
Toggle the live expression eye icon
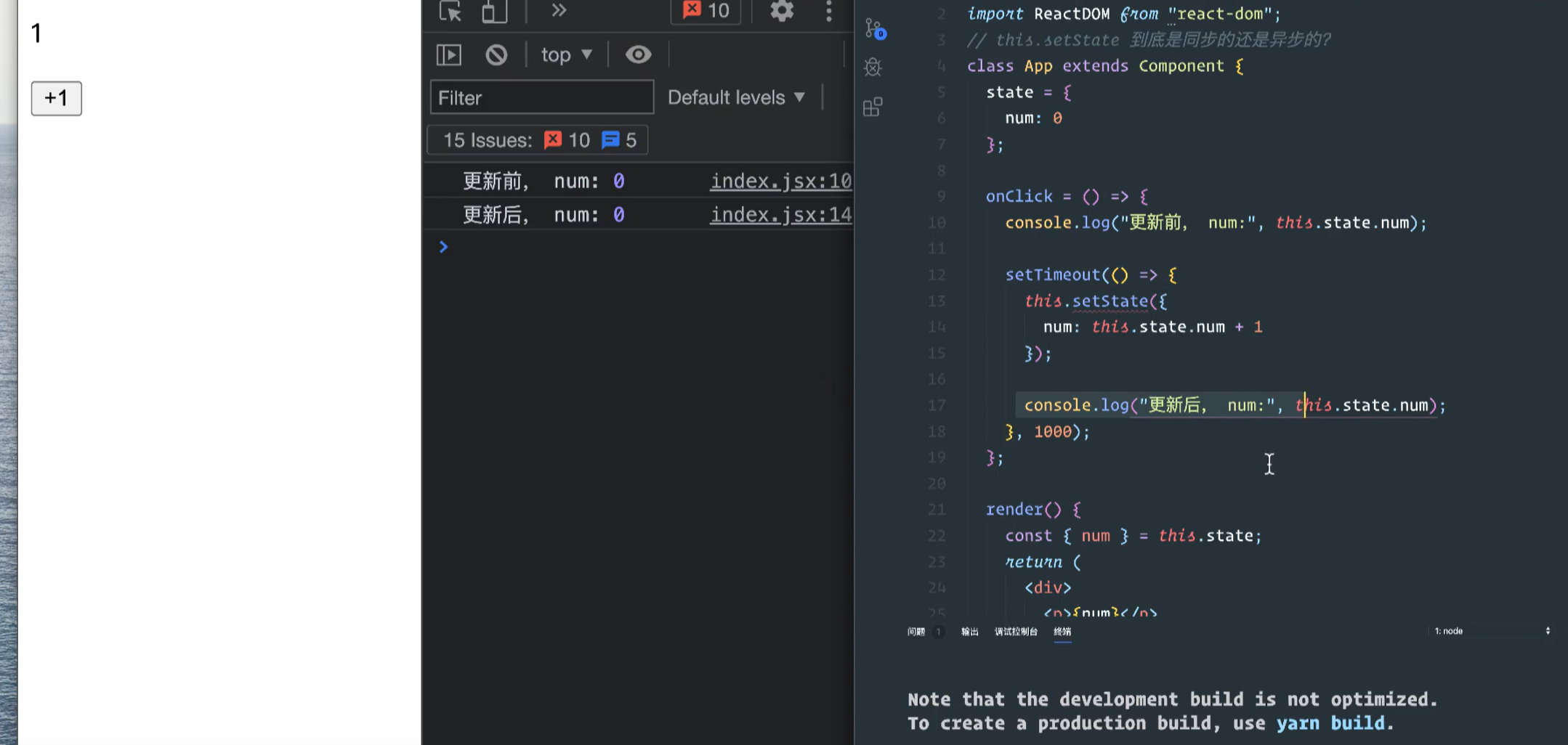[638, 54]
